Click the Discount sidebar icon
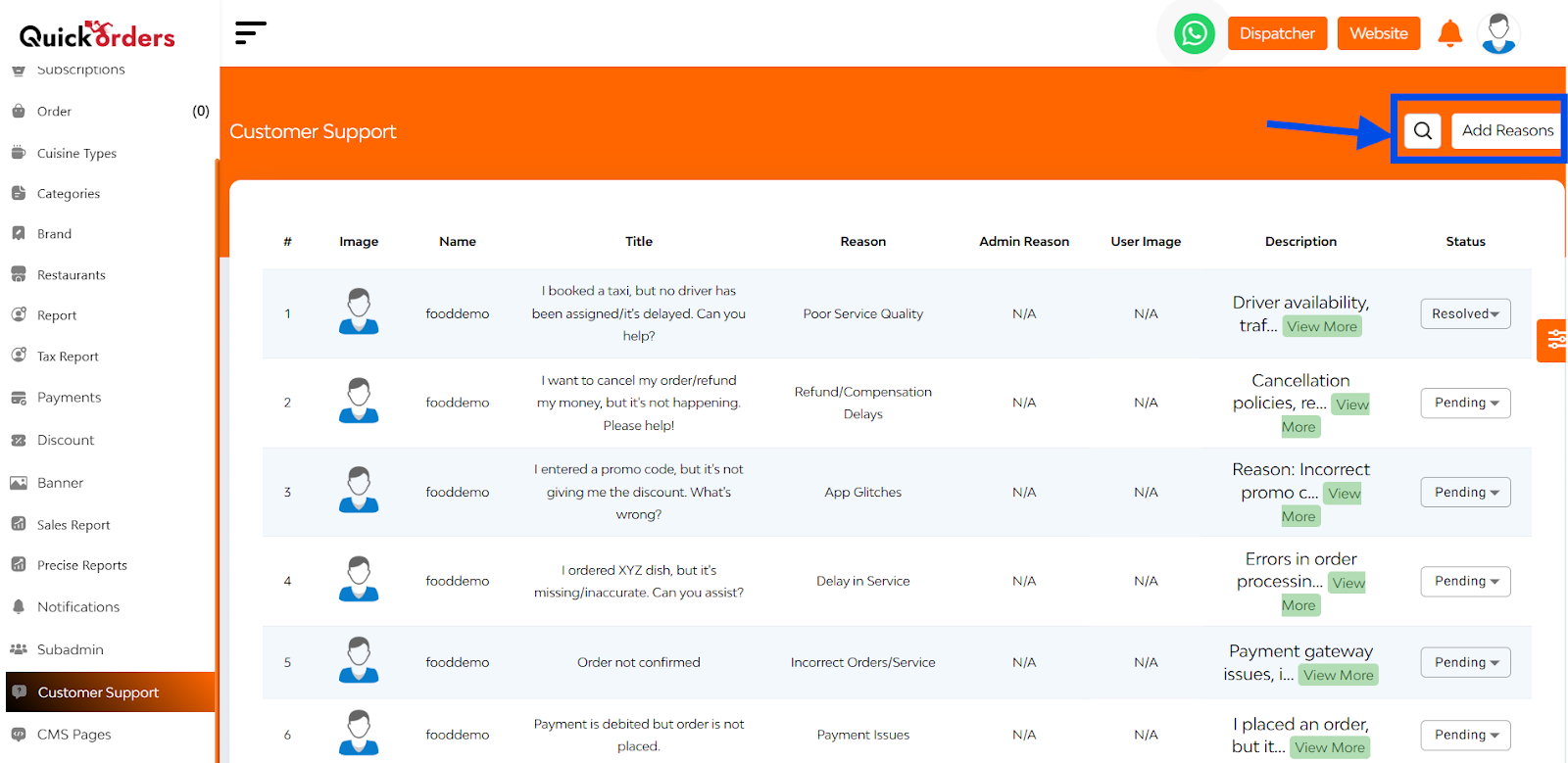1568x763 pixels. click(x=19, y=440)
